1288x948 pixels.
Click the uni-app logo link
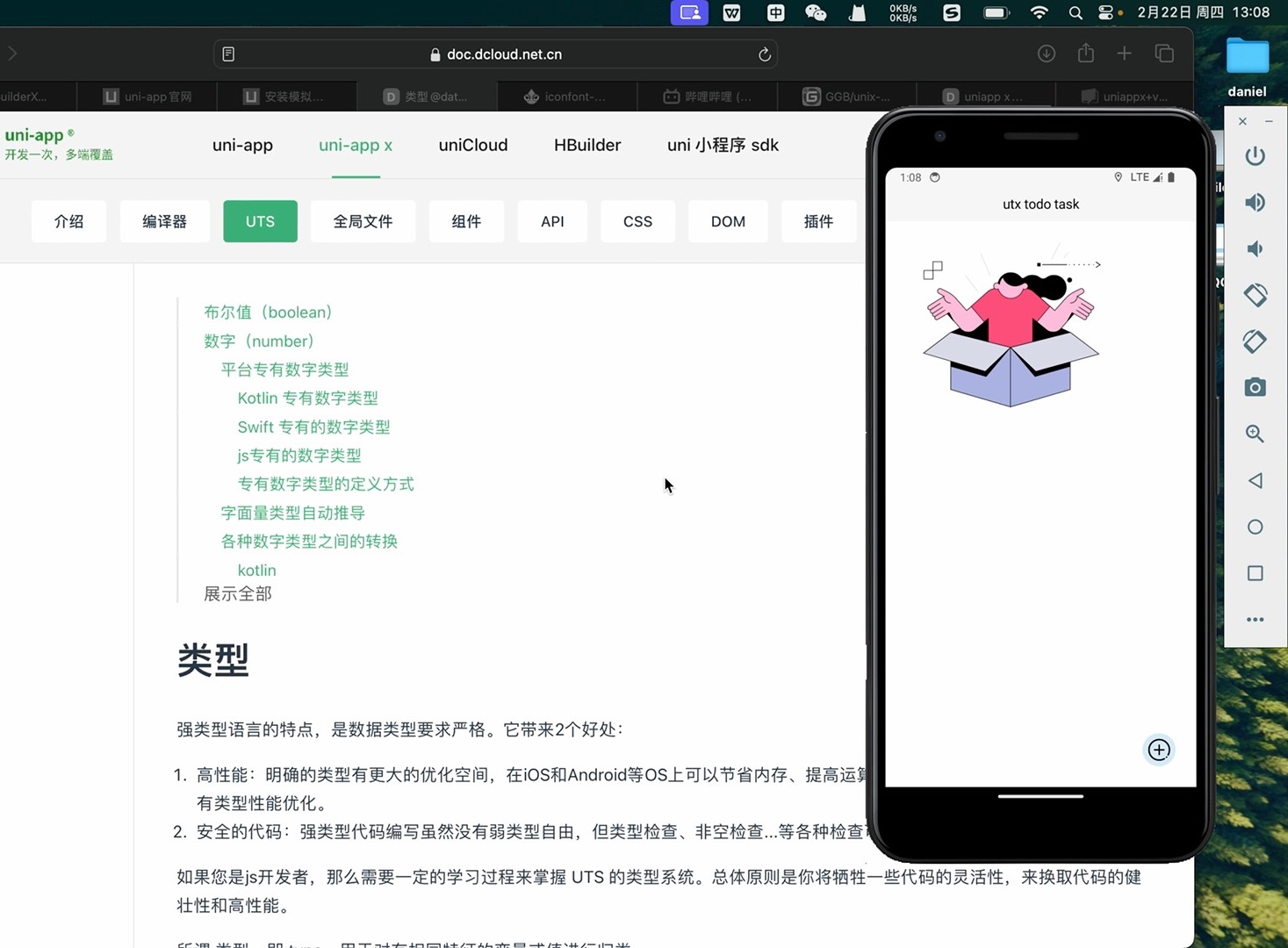coord(58,144)
